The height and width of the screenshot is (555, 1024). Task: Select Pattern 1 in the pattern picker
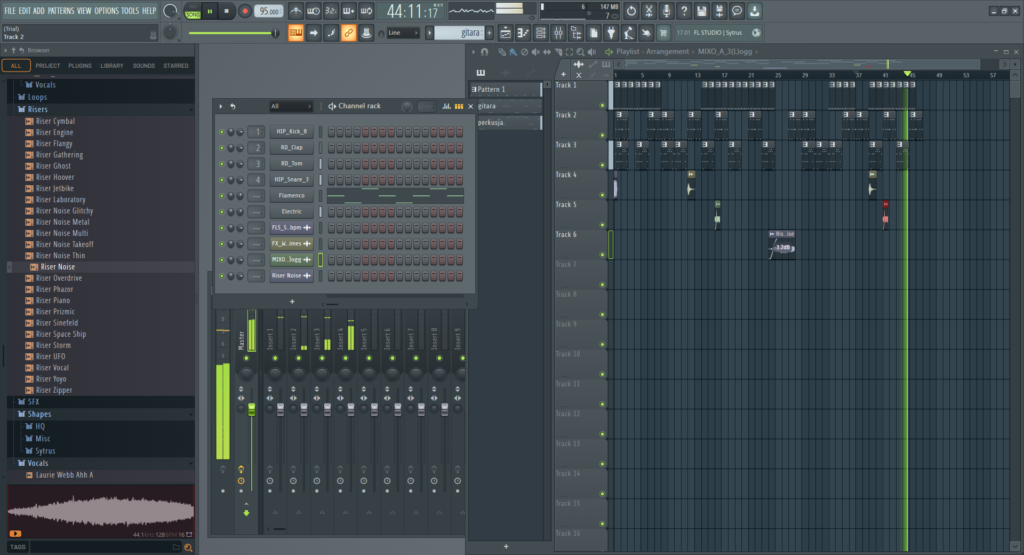505,89
